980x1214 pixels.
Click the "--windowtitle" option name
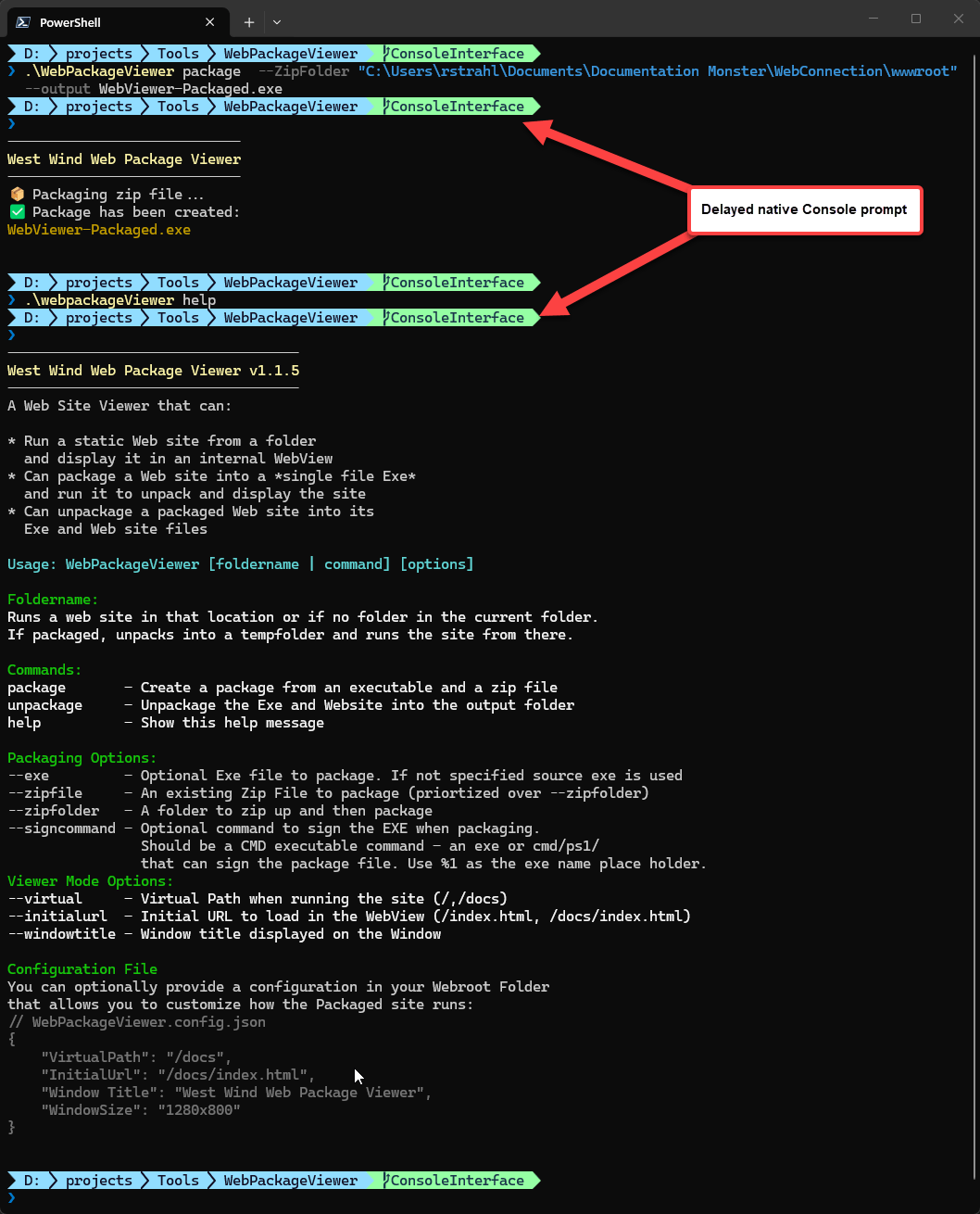pyautogui.click(x=61, y=934)
